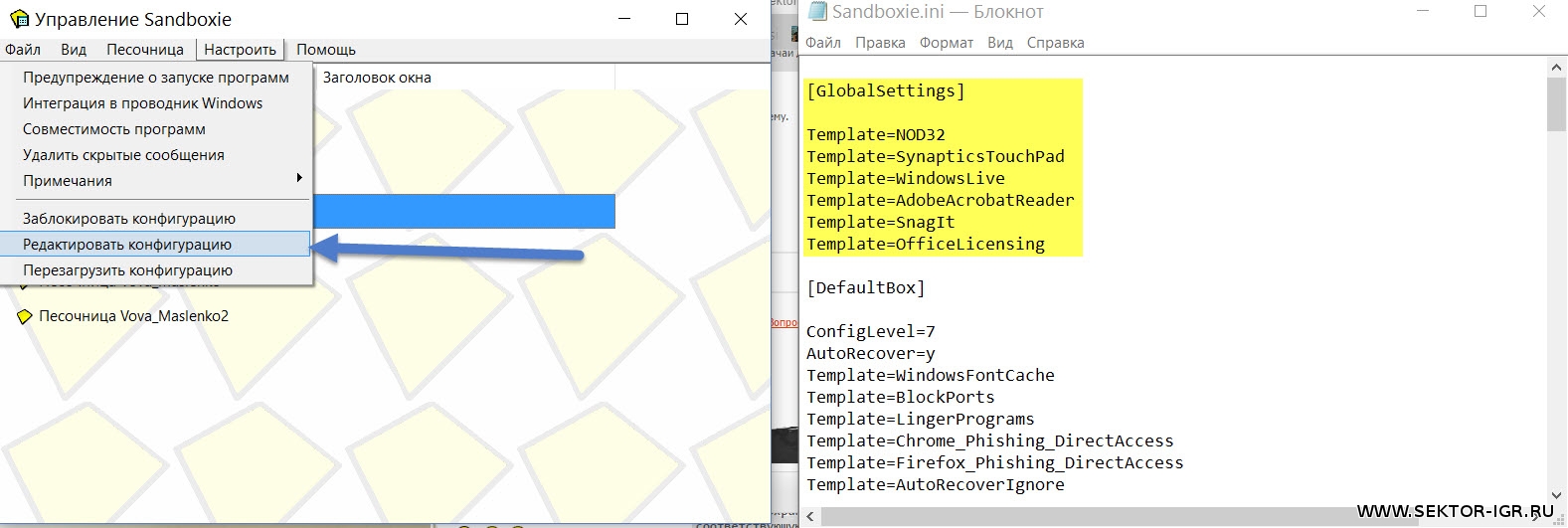Open the Песочница menu in Sandboxie
1568x528 pixels.
(x=145, y=49)
